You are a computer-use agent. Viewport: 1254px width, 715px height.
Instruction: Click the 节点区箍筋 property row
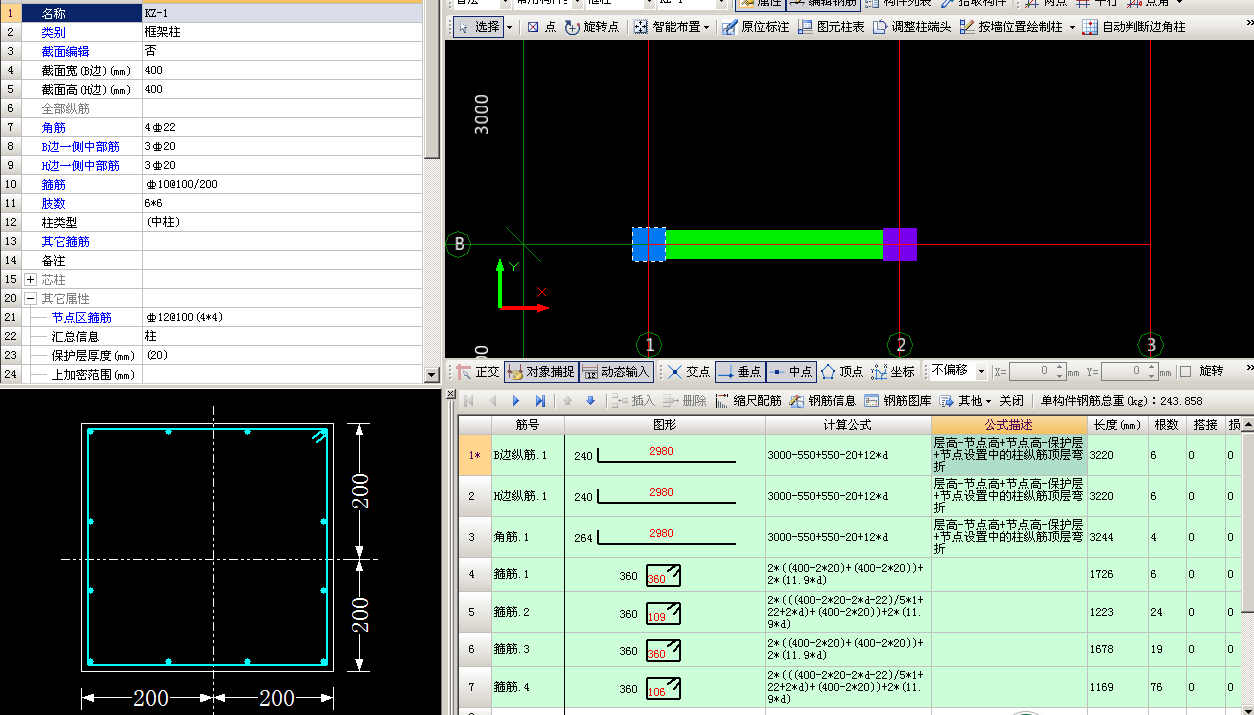tap(211, 317)
